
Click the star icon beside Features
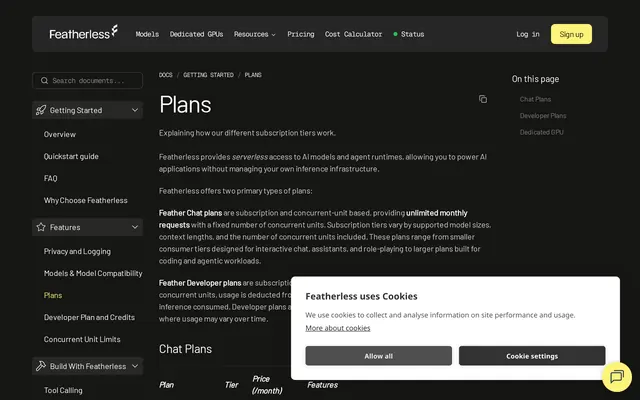(x=41, y=227)
